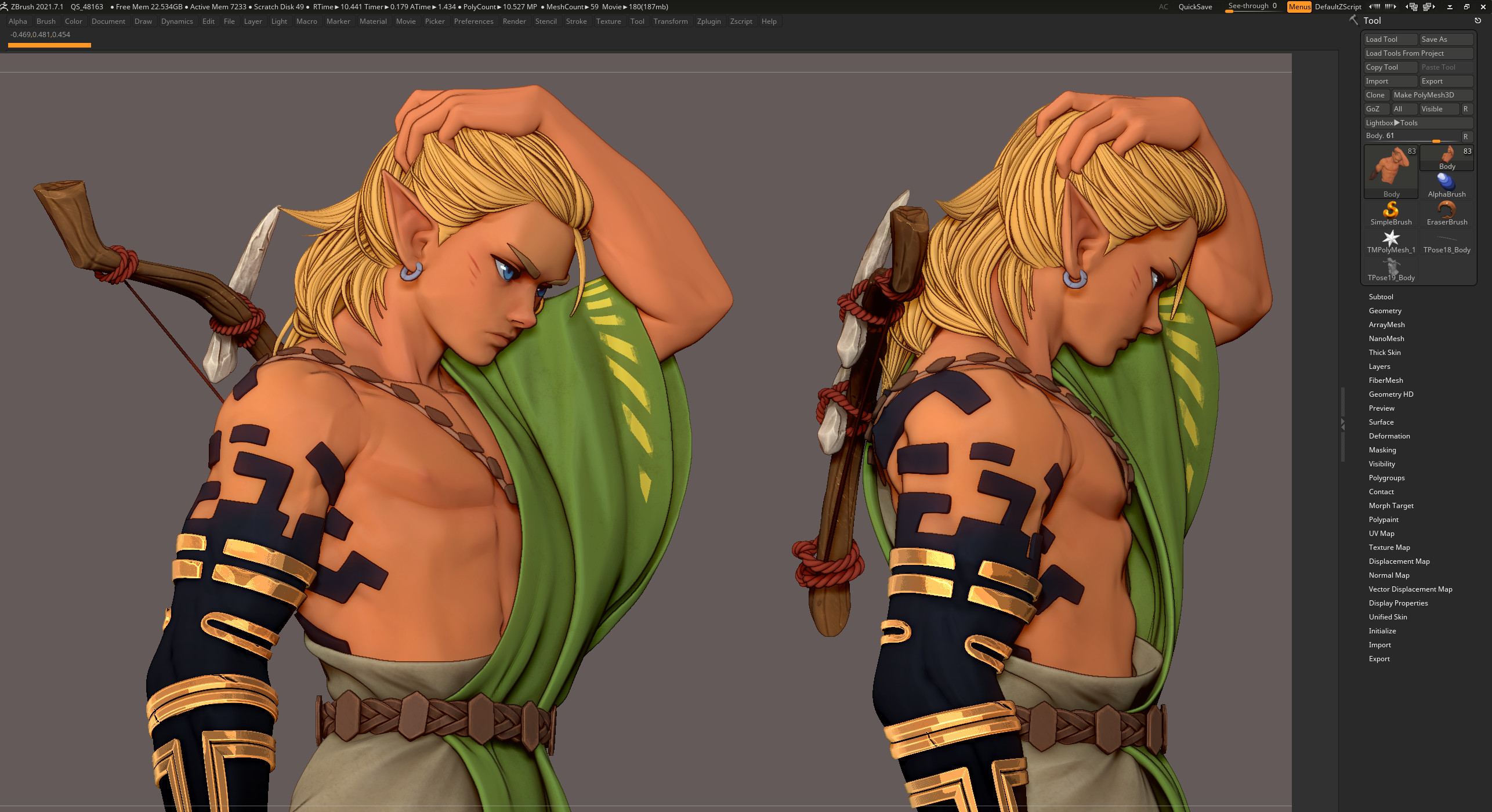The height and width of the screenshot is (812, 1492).
Task: Expand the NanoMesh section
Action: point(1386,339)
